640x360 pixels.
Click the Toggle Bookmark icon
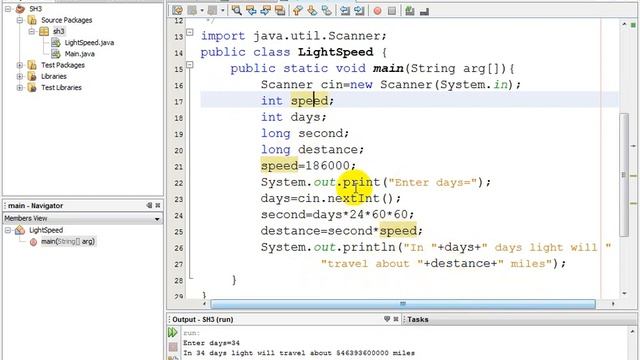tap(327, 11)
